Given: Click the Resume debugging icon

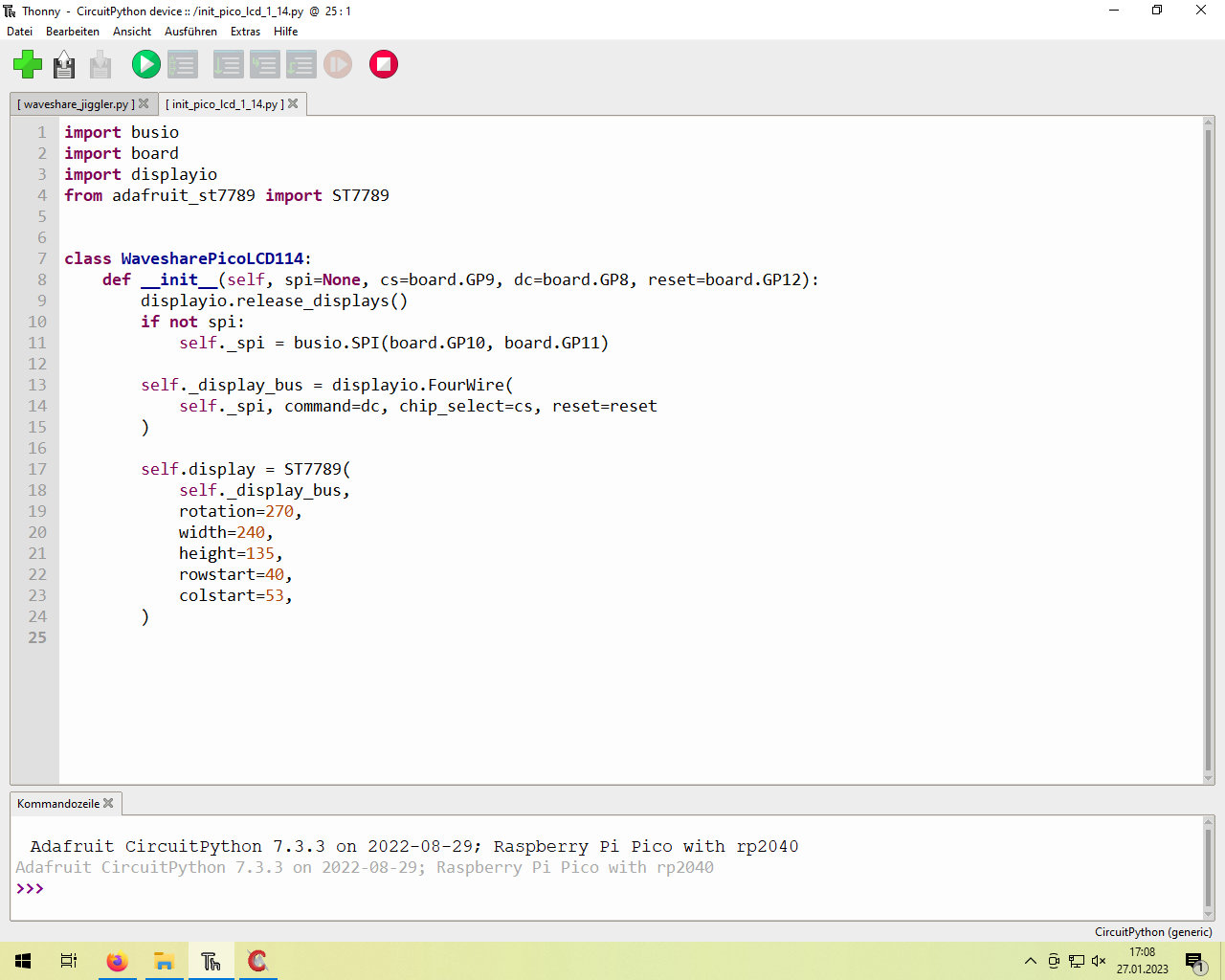Looking at the screenshot, I should [x=338, y=65].
